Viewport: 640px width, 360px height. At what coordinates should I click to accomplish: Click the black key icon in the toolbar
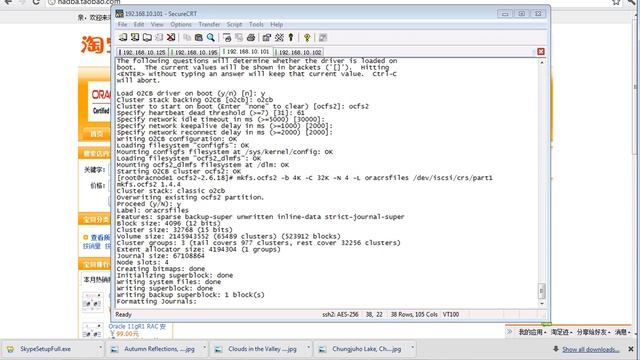pos(291,38)
